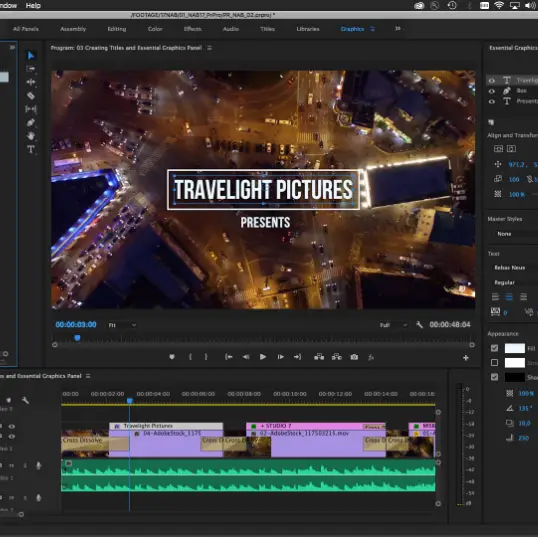Uncheck the Shadow checkbox
The height and width of the screenshot is (538, 538).
click(x=494, y=377)
